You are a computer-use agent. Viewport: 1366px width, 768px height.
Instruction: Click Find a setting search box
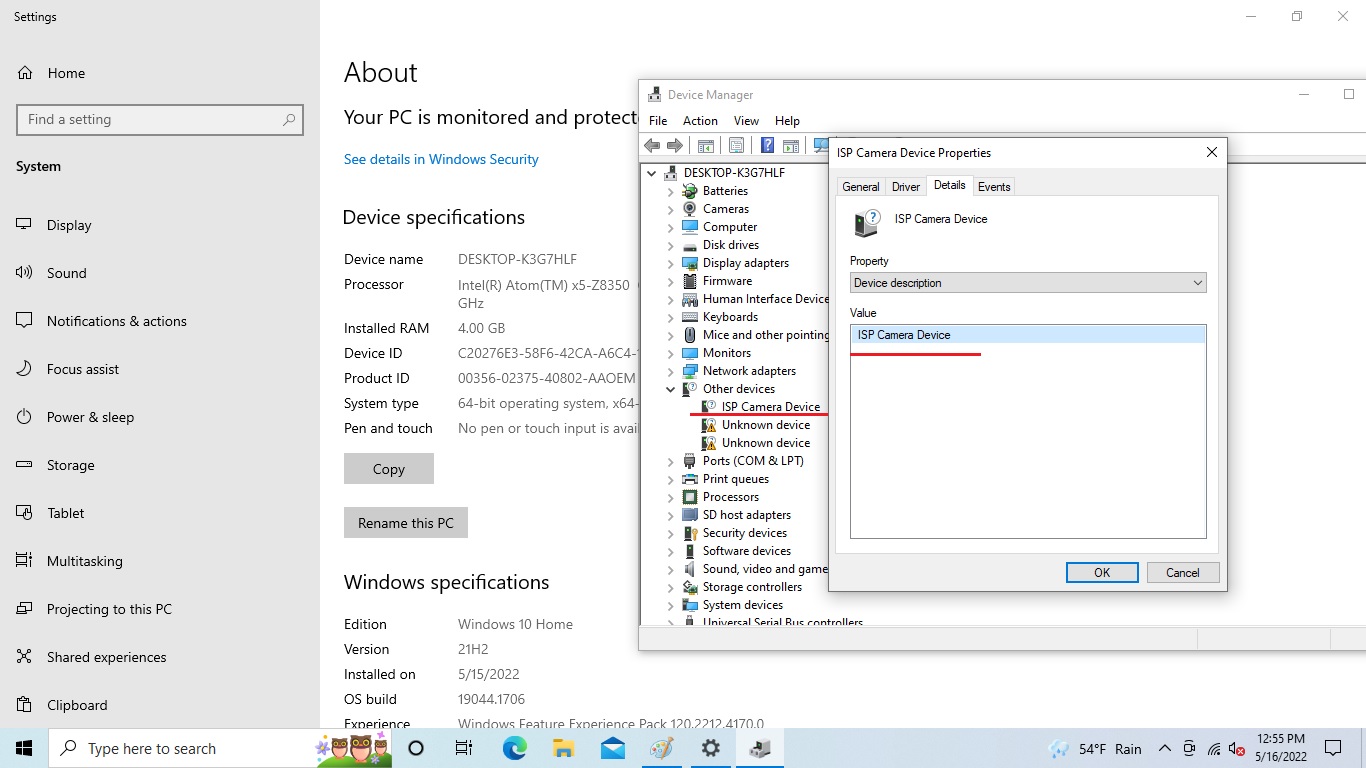coord(160,119)
